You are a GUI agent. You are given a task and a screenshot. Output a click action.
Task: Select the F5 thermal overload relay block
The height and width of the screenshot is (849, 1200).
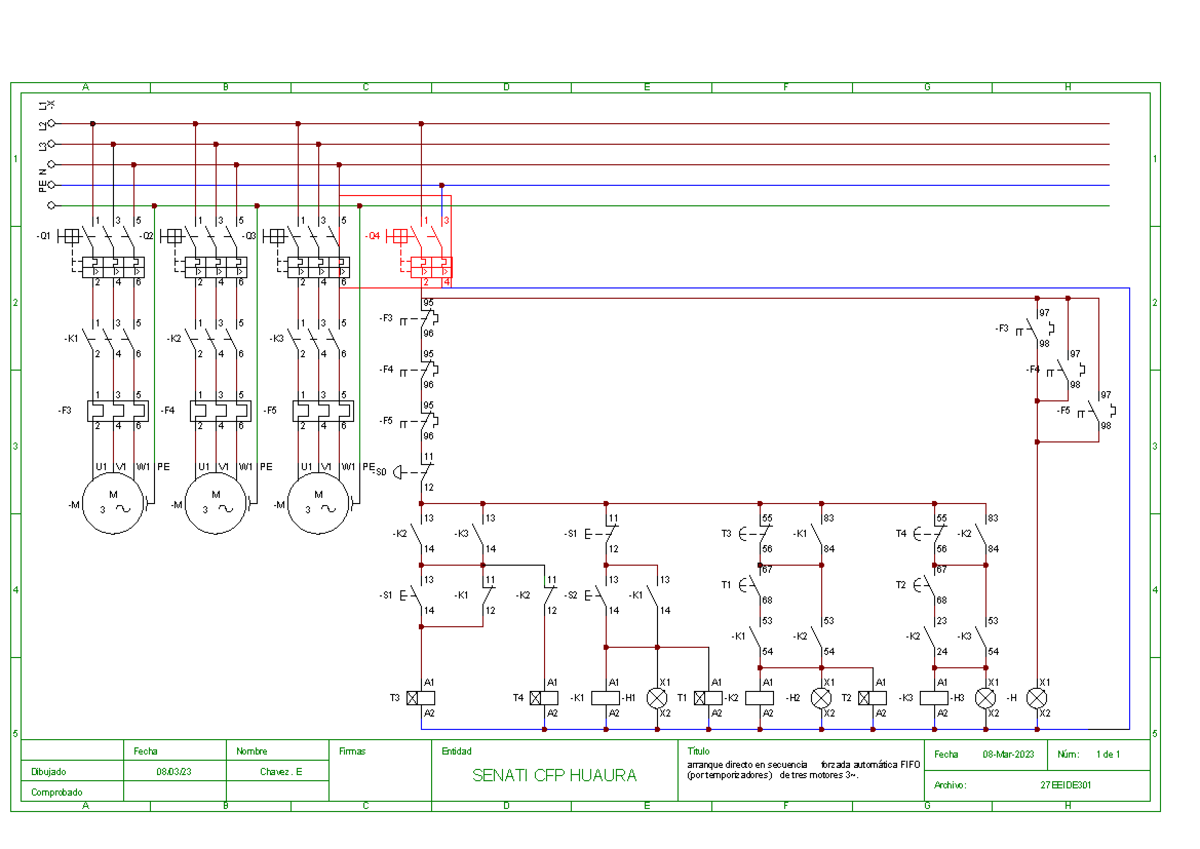321,411
